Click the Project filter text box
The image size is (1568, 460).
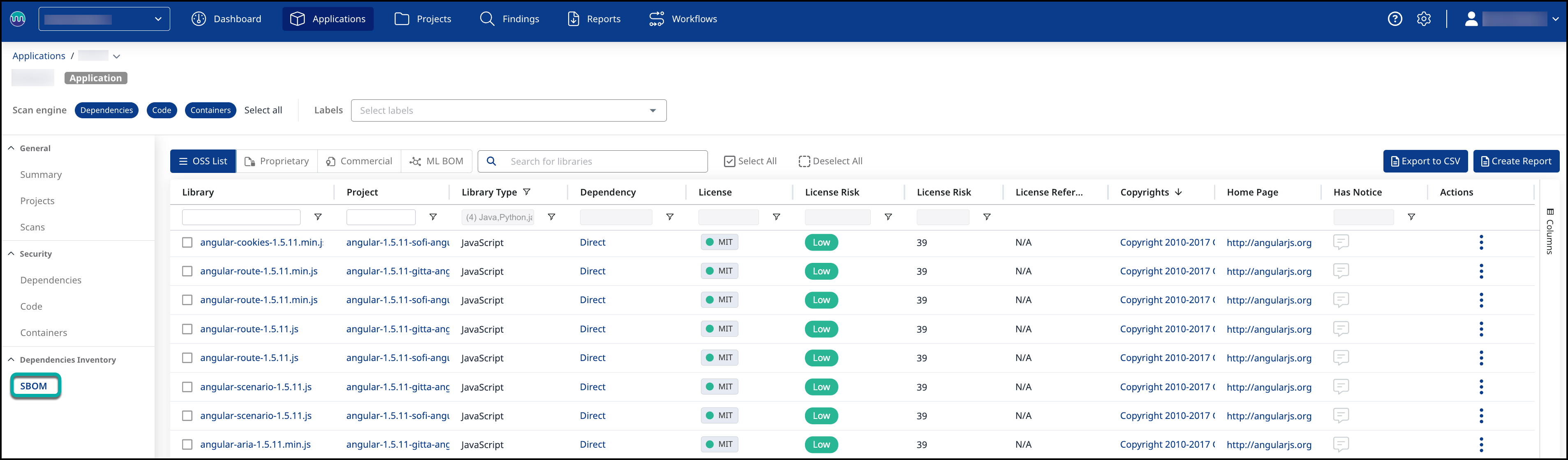tap(380, 217)
